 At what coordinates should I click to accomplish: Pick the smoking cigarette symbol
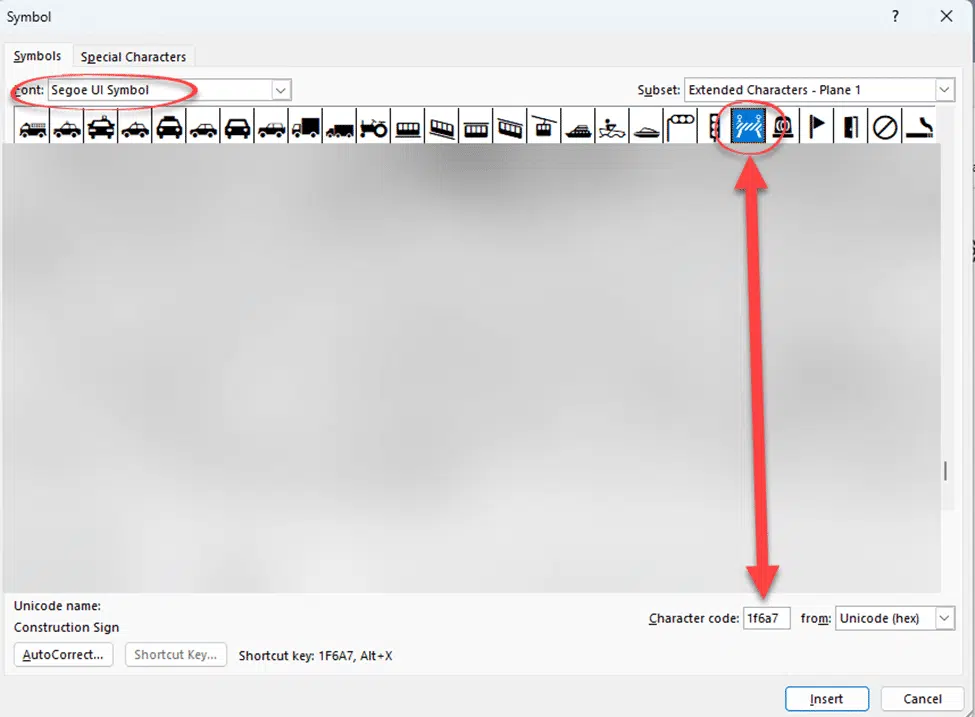coord(919,126)
